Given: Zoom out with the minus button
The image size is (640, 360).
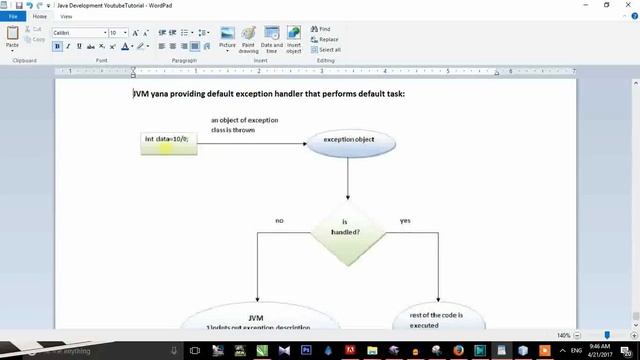Looking at the screenshot, I should pos(577,335).
